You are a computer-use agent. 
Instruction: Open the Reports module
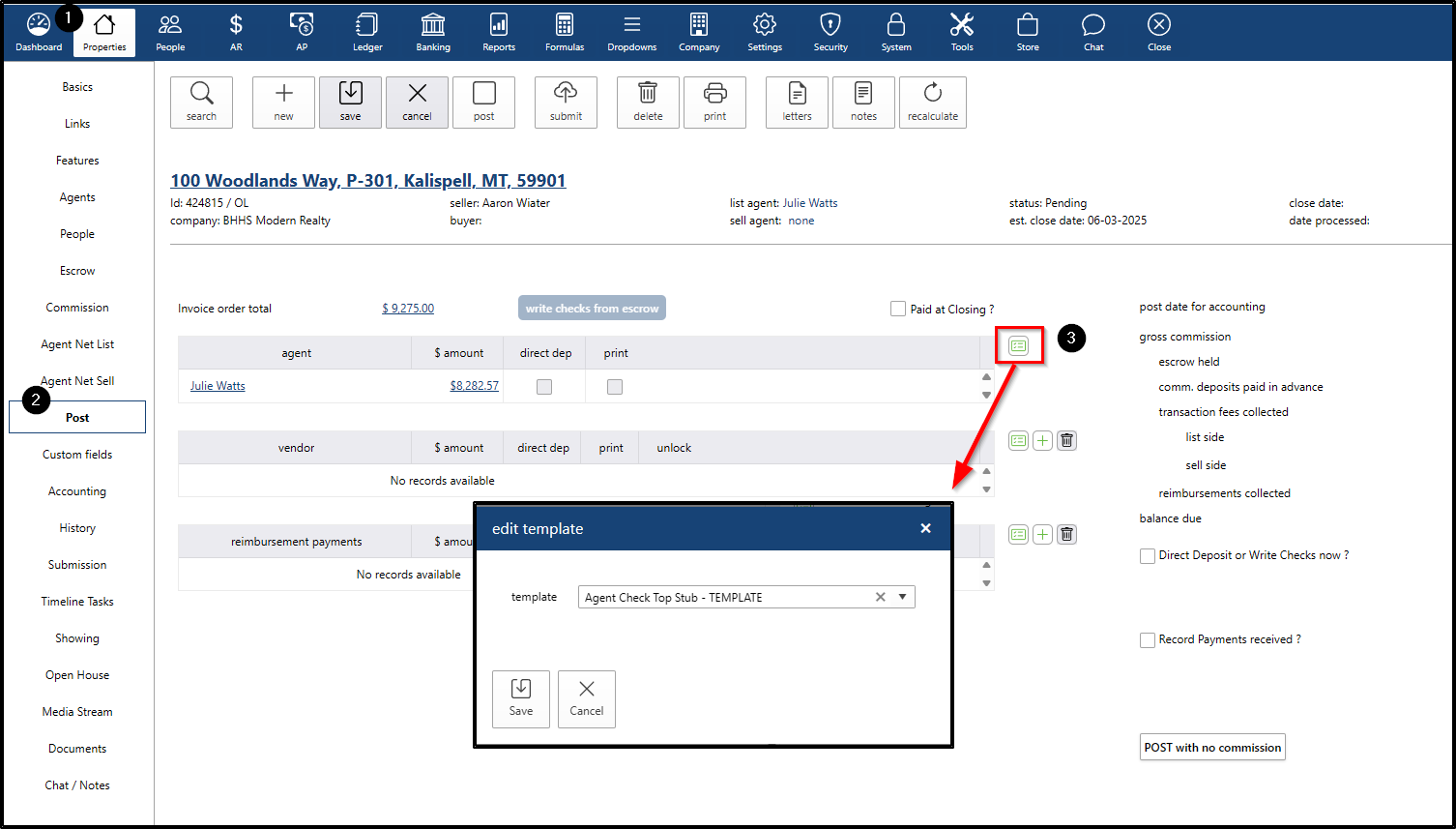pos(499,33)
